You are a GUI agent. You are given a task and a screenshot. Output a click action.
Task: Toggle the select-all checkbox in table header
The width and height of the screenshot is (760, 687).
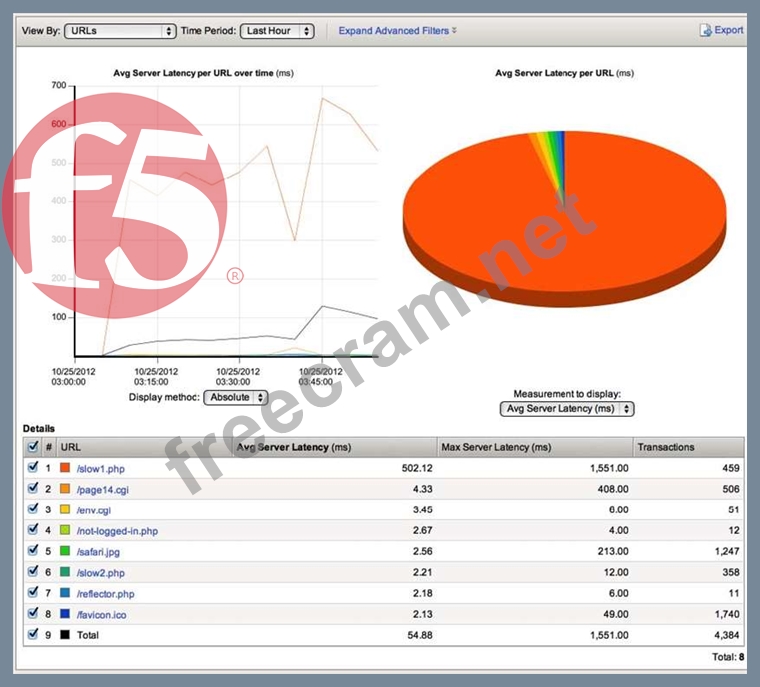[x=33, y=447]
